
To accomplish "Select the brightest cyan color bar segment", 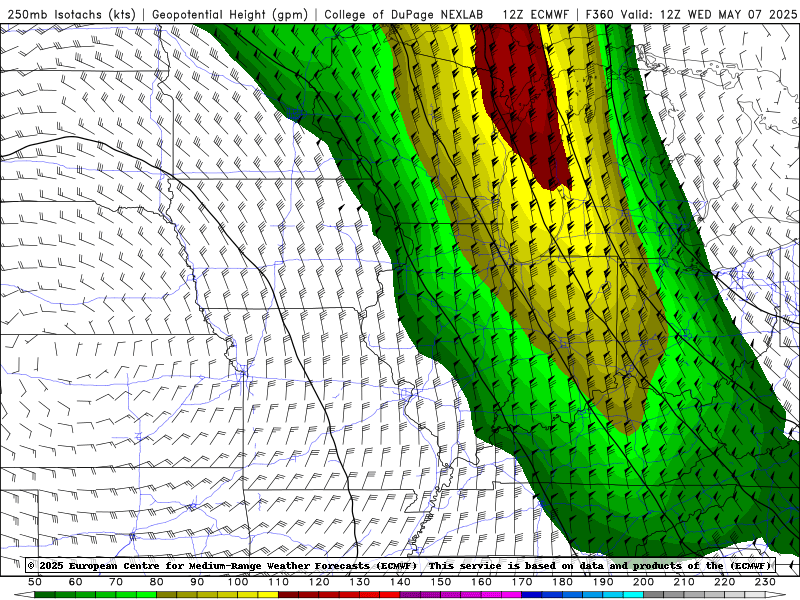I will (x=633, y=594).
